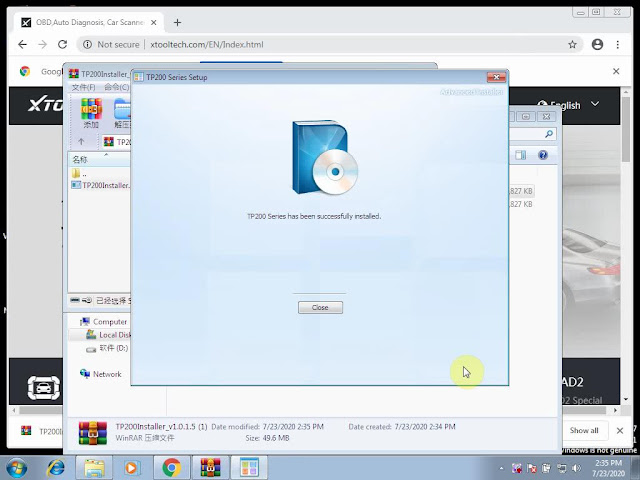
Task: Click Show all downloads in Chrome
Action: (x=584, y=430)
